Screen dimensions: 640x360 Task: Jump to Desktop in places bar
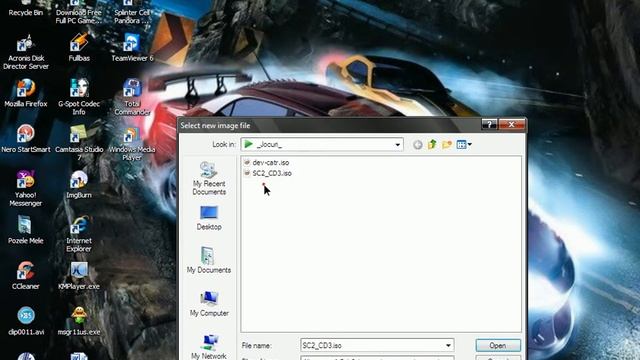pyautogui.click(x=209, y=218)
